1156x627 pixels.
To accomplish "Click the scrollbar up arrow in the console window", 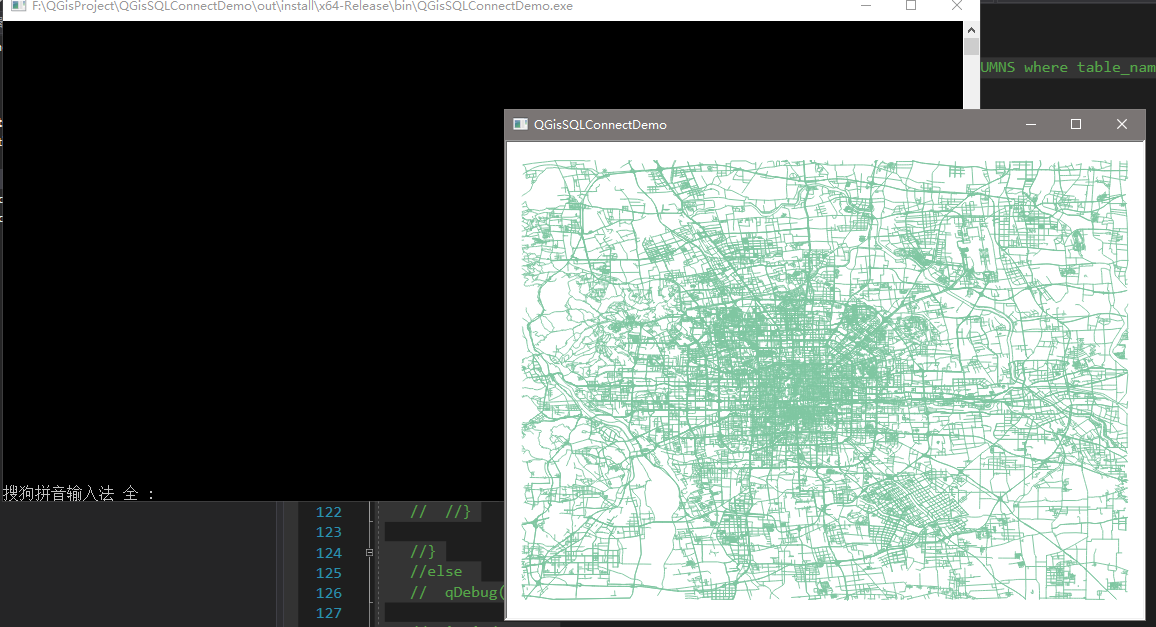I will 970,29.
